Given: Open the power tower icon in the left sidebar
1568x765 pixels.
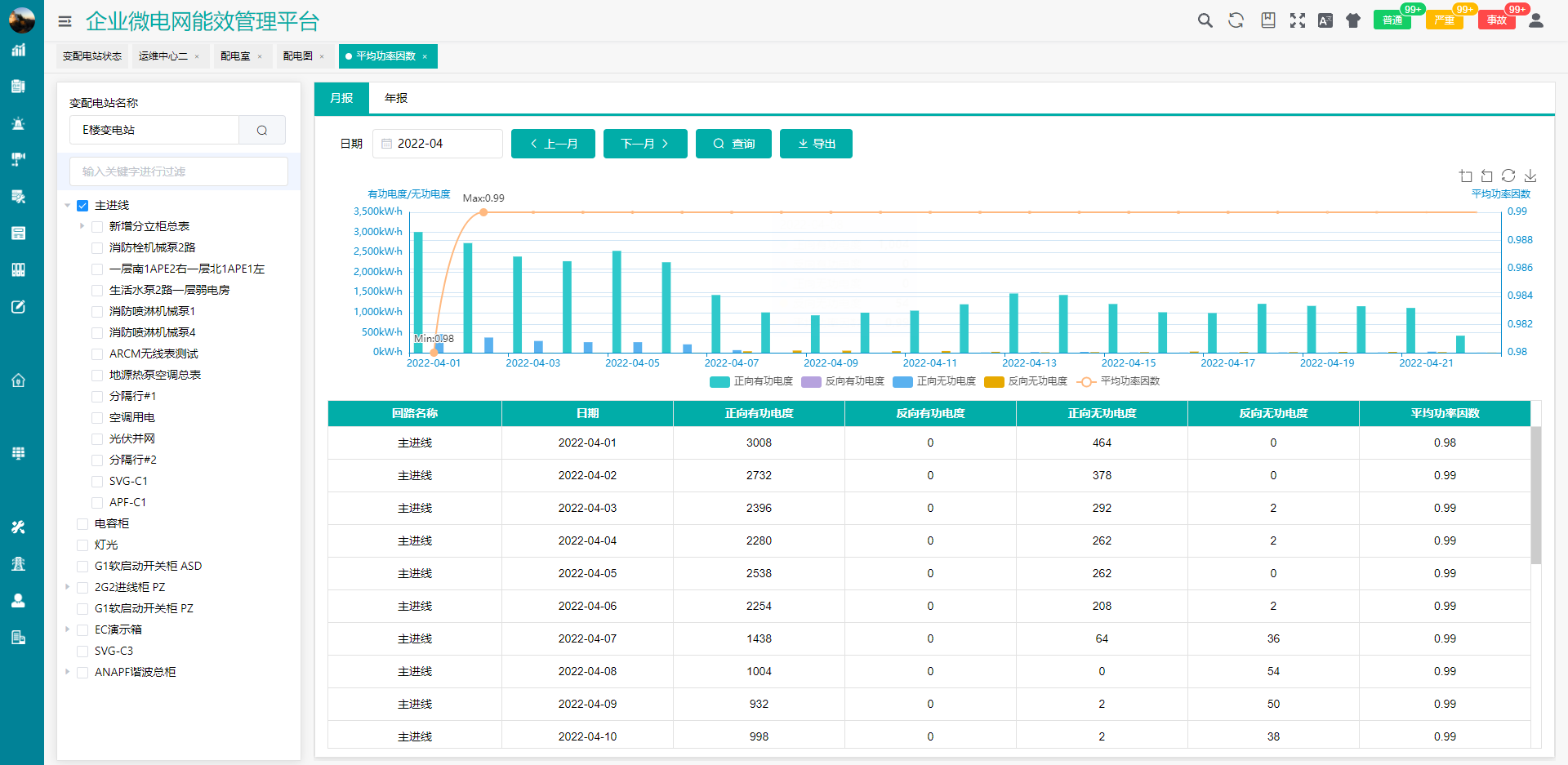Looking at the screenshot, I should point(18,564).
